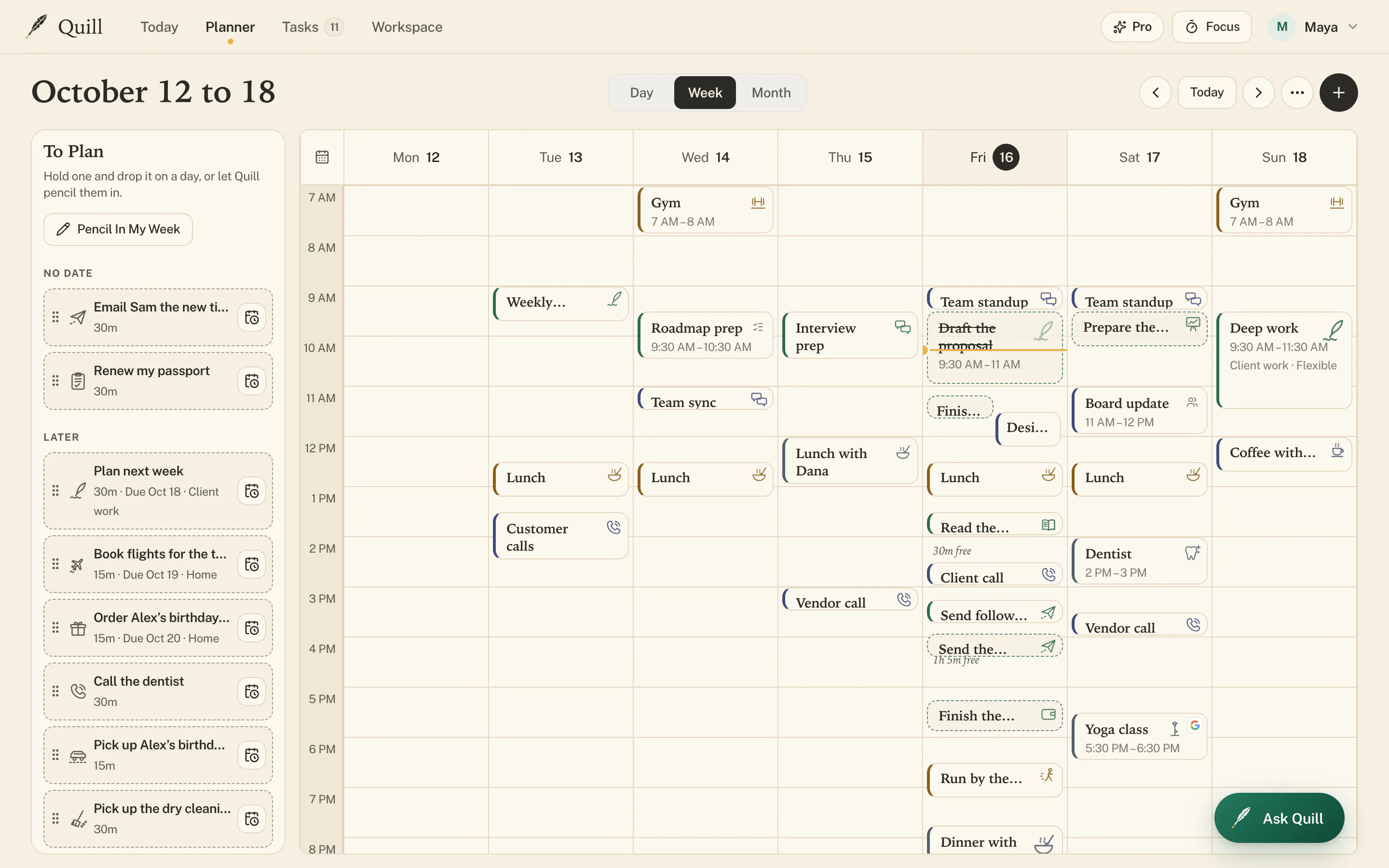Image resolution: width=1389 pixels, height=868 pixels.
Task: Open Deep work event on Sunday
Action: click(1284, 360)
